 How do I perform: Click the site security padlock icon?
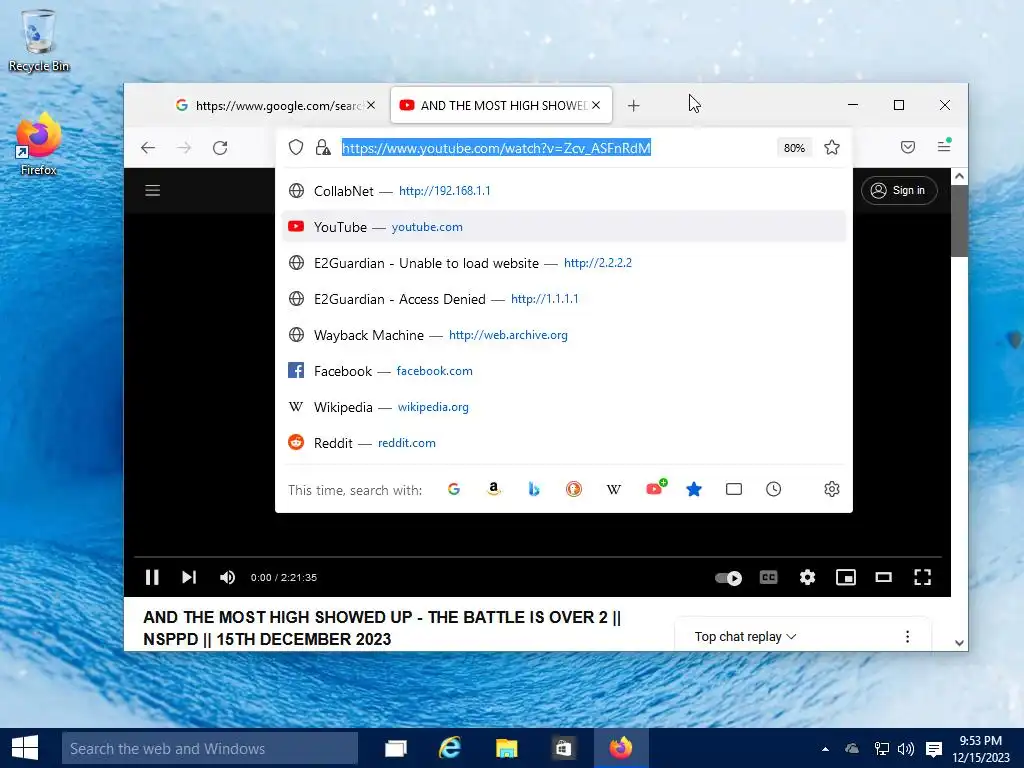[323, 148]
